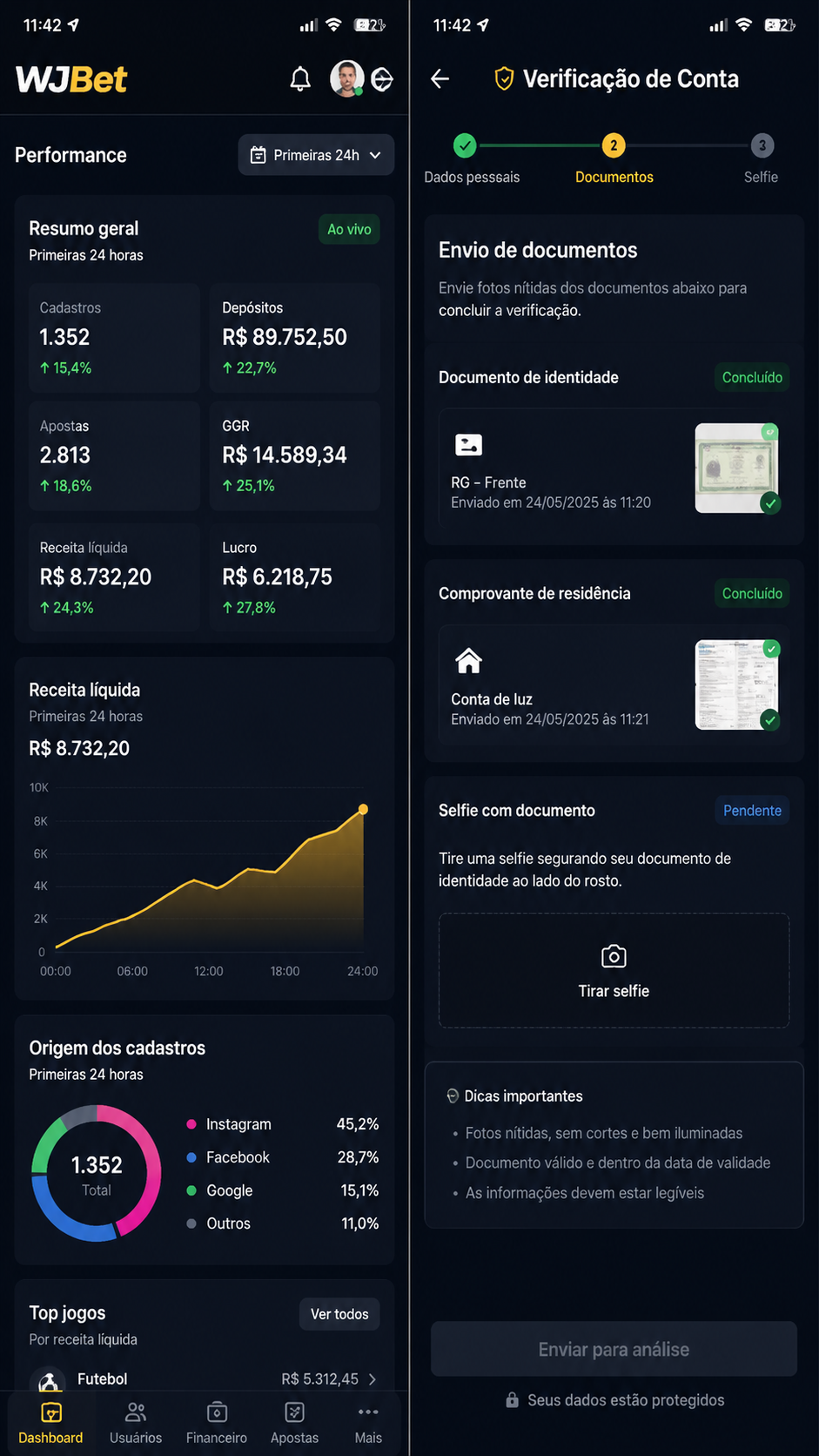Viewport: 819px width, 1456px height.
Task: Open the Depósitos R$ 89.752,50 card
Action: coord(295,337)
